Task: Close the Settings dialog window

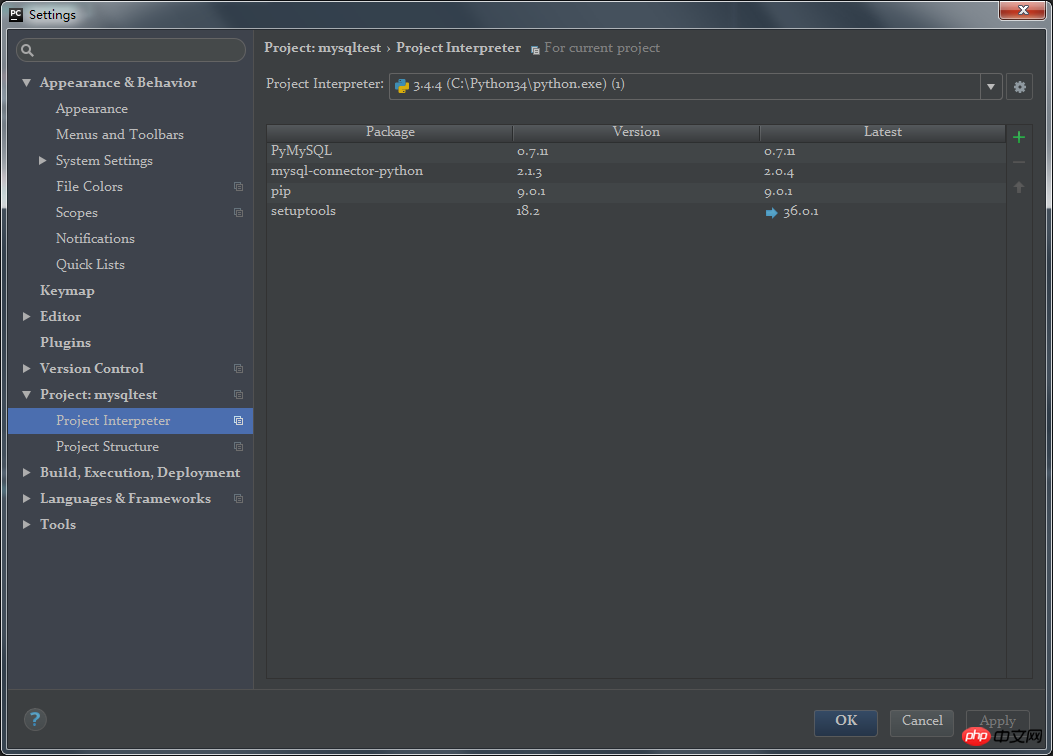Action: 1023,10
